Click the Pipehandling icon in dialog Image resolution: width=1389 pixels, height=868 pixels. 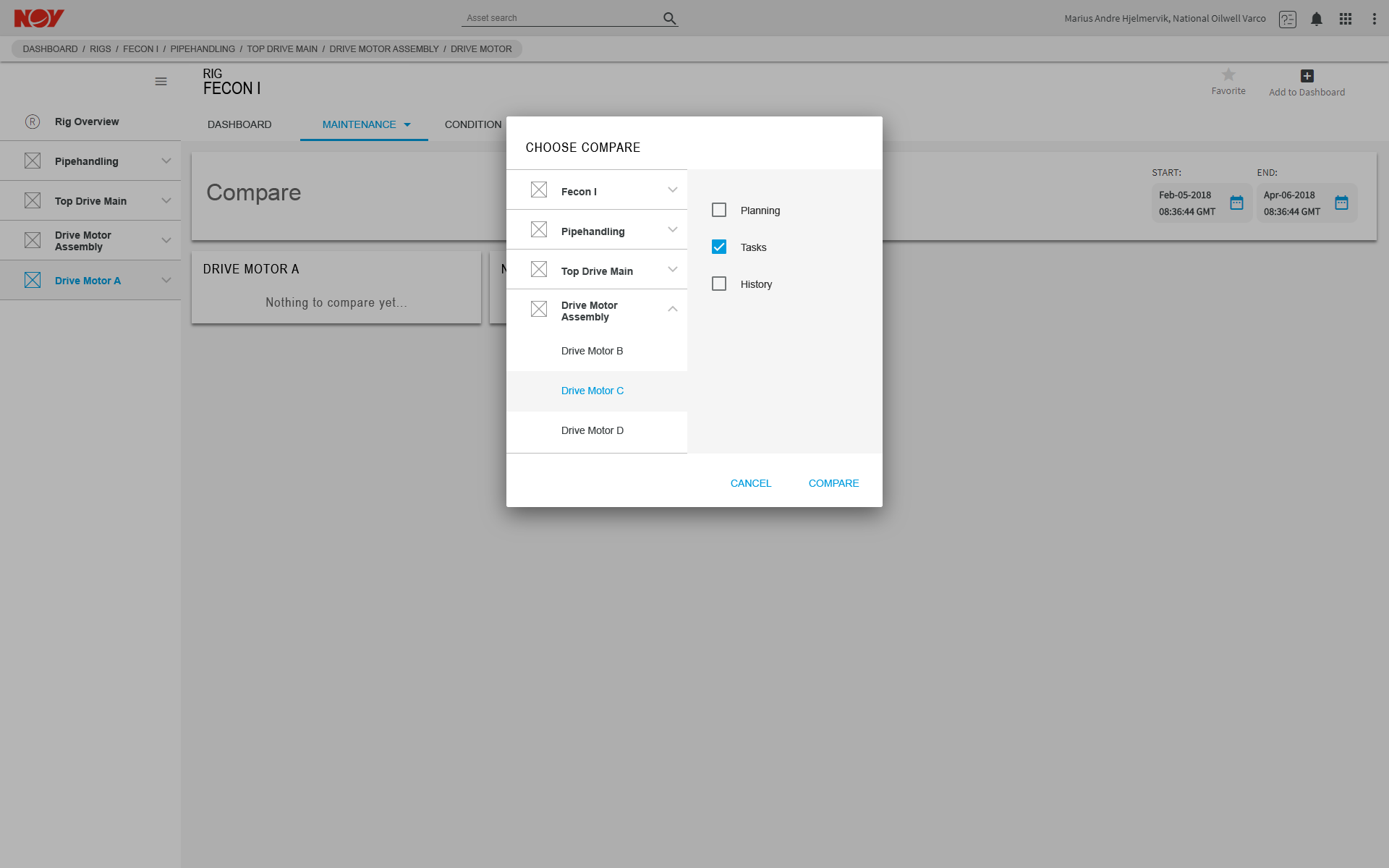539,229
